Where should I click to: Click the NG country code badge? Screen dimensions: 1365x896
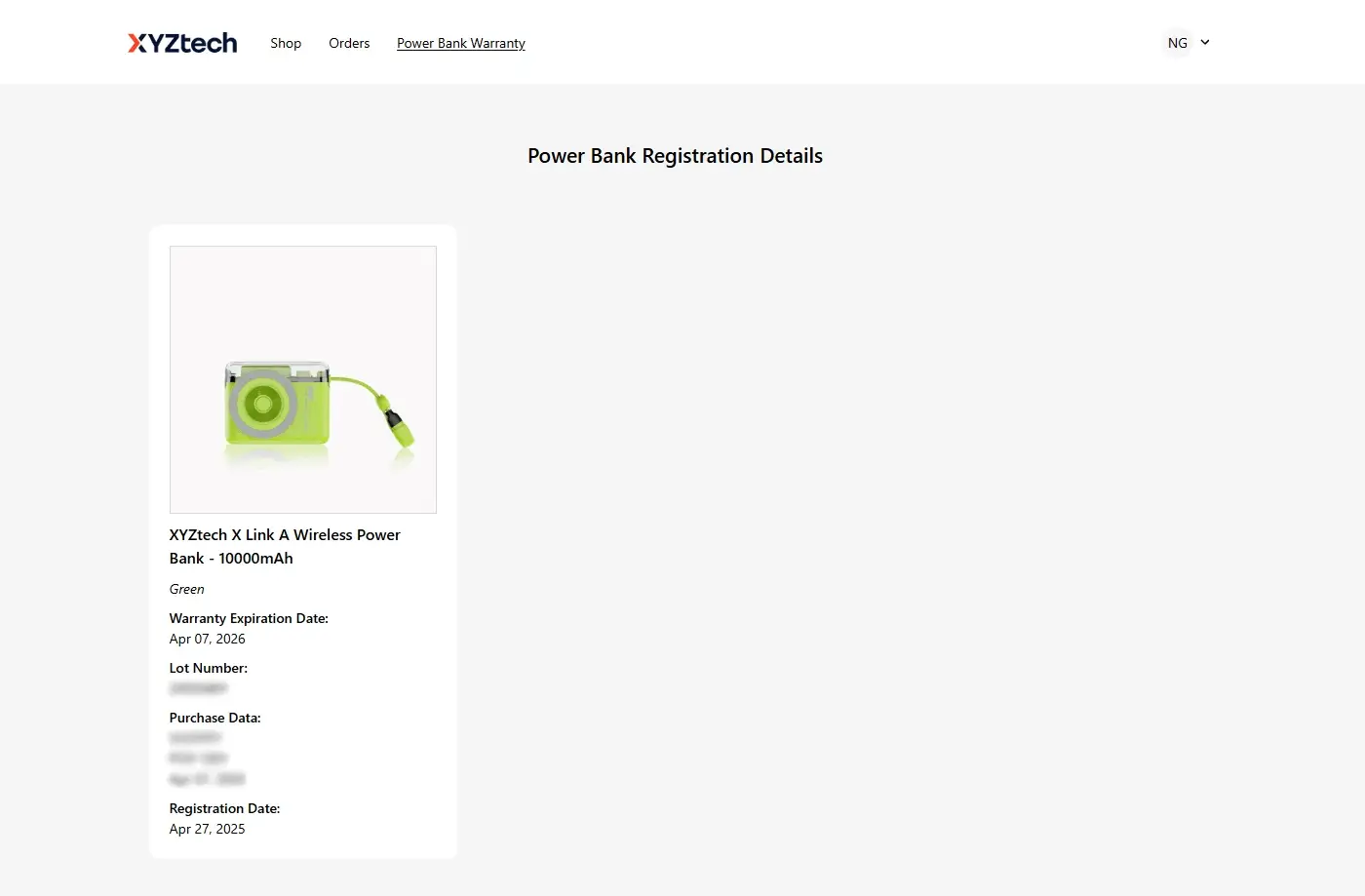(x=1177, y=42)
